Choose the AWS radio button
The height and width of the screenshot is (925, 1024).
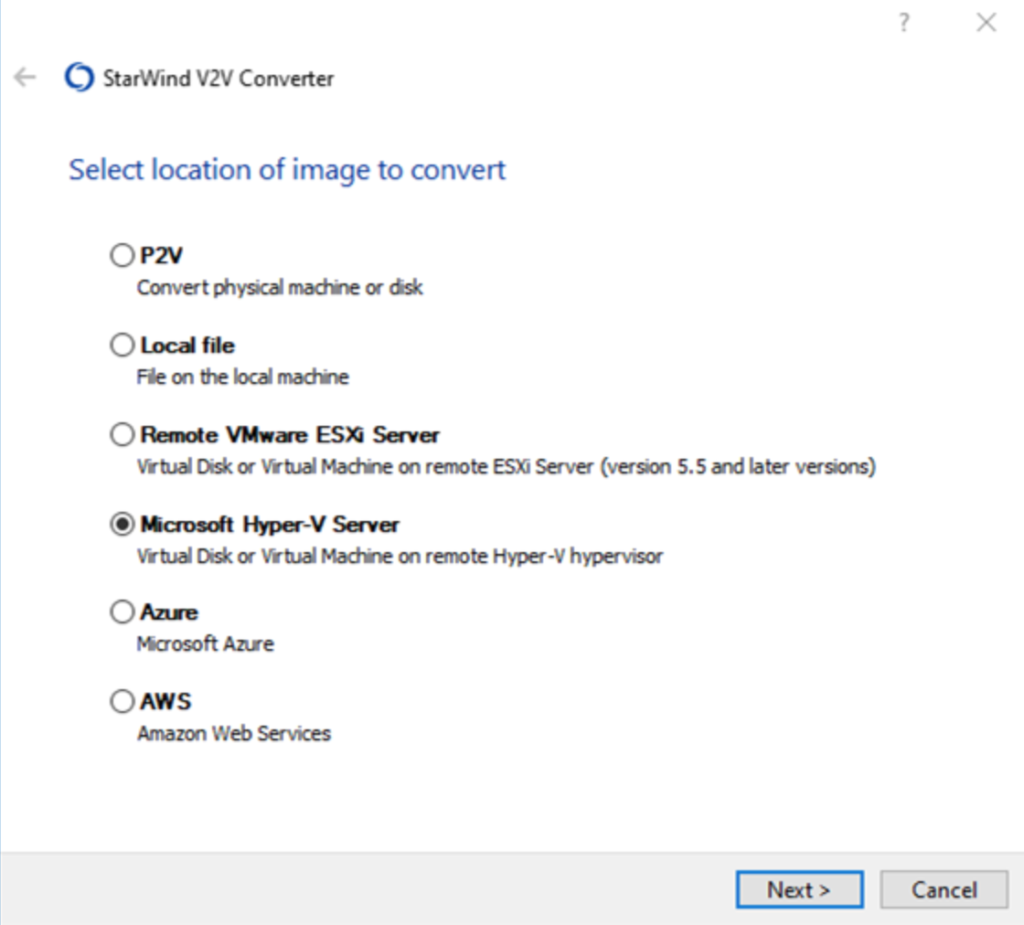tap(122, 702)
